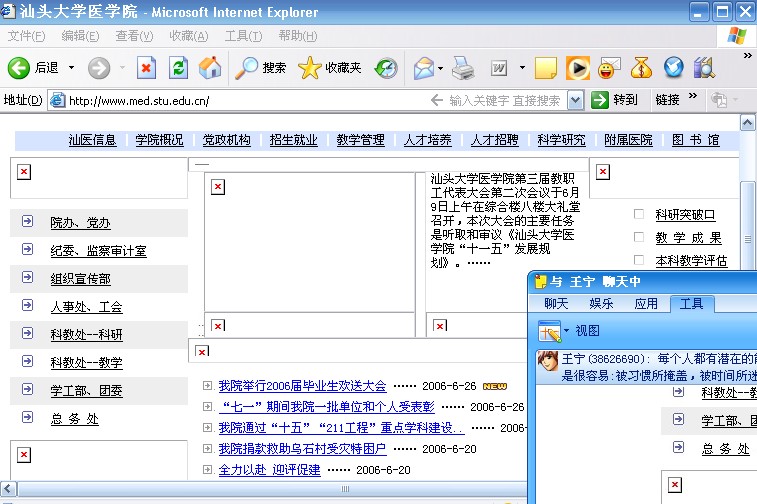This screenshot has height=504, width=757.
Task: Click the chat window 视图 icon
Action: click(x=549, y=331)
